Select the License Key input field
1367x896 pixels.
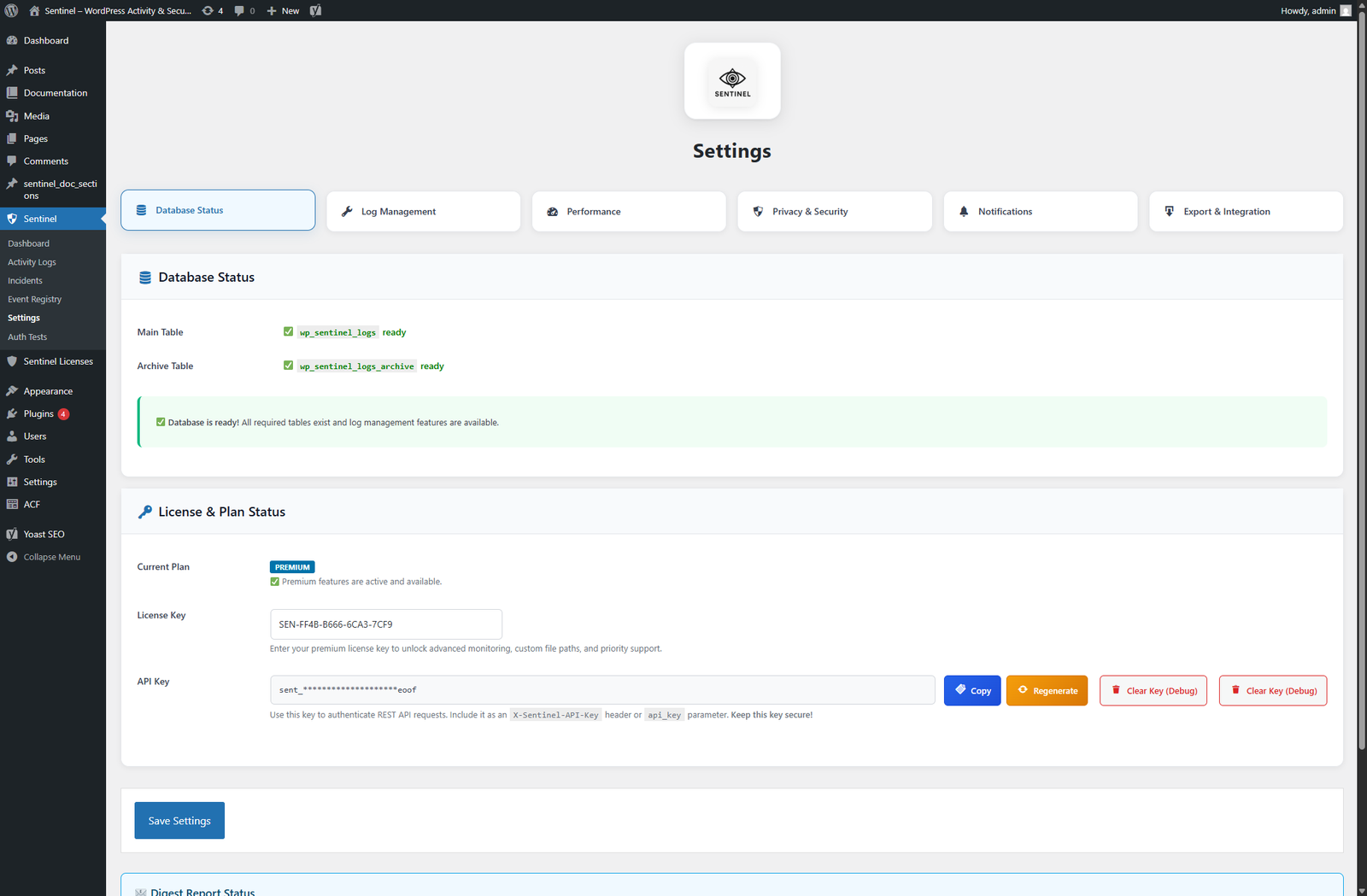[x=385, y=624]
